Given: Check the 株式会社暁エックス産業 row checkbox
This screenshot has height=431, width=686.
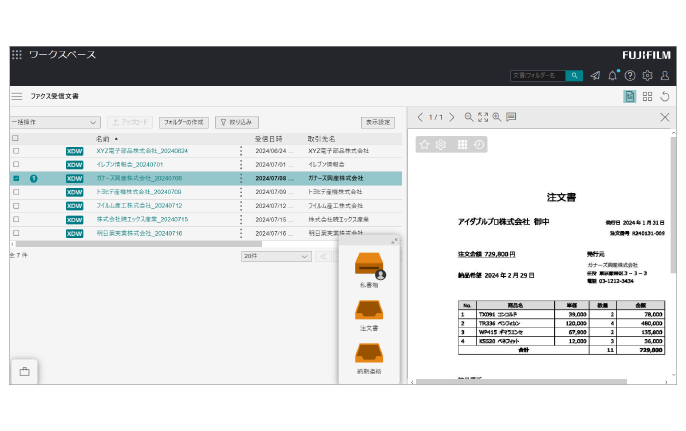Looking at the screenshot, I should pyautogui.click(x=16, y=219).
